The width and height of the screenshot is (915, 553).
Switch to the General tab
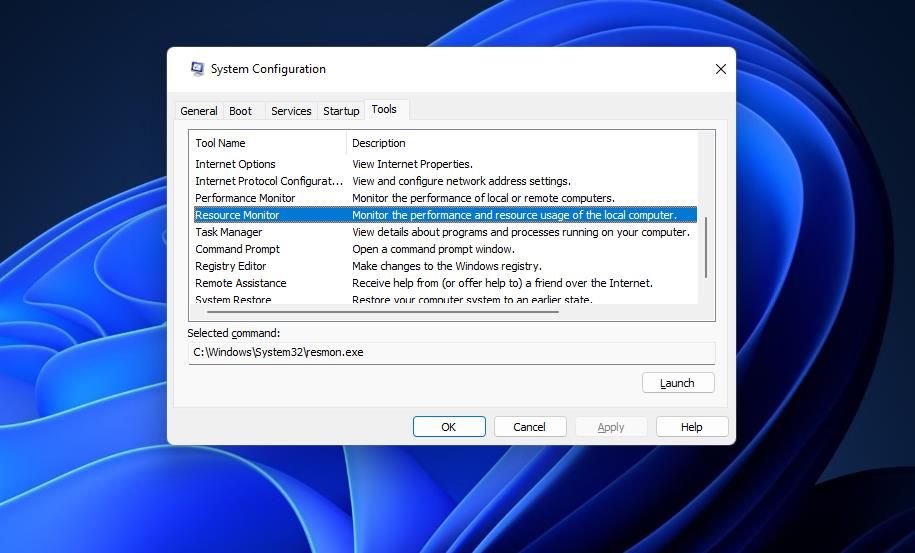pos(199,111)
